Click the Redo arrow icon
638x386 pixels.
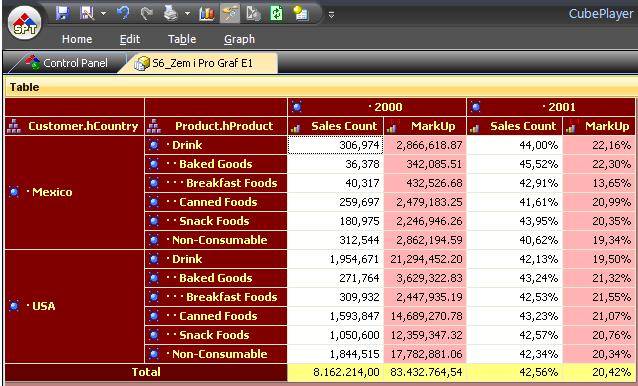146,14
